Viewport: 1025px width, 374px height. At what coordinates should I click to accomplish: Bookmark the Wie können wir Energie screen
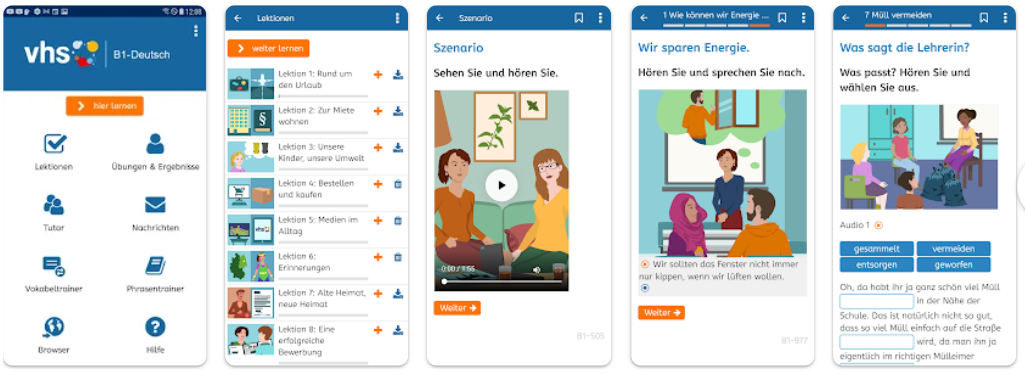(782, 18)
